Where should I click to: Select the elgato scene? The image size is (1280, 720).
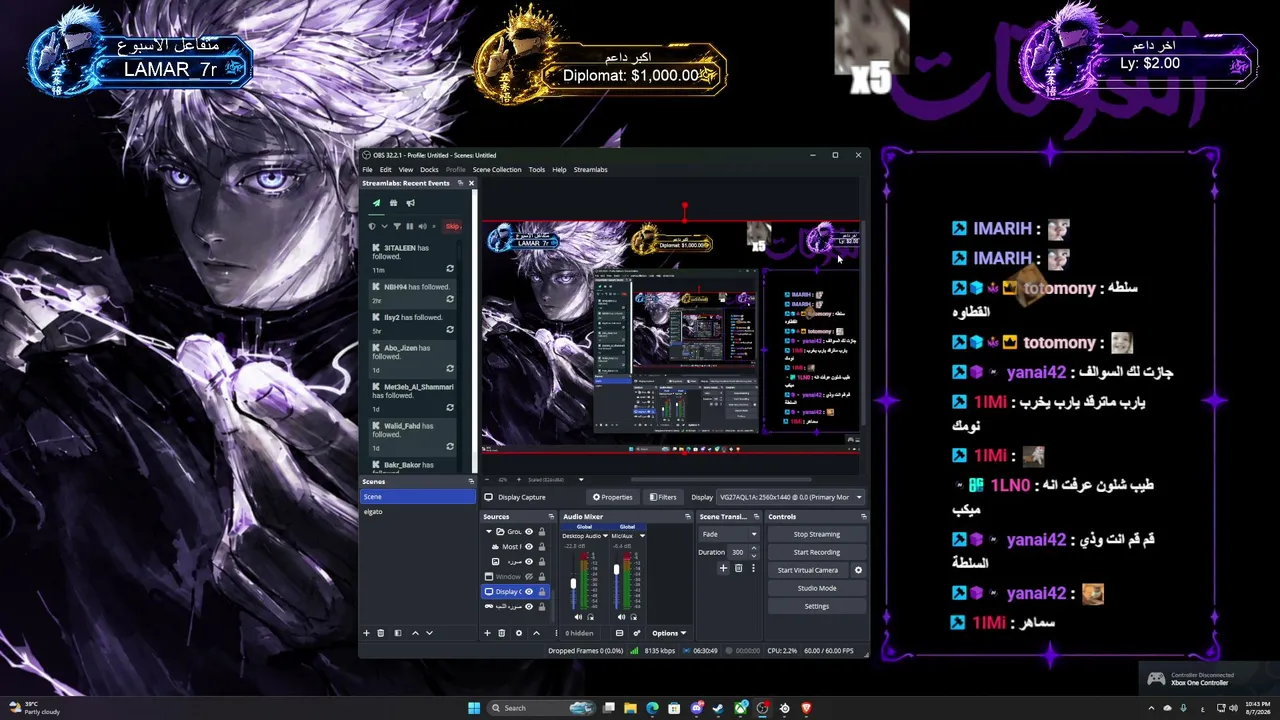pos(418,512)
